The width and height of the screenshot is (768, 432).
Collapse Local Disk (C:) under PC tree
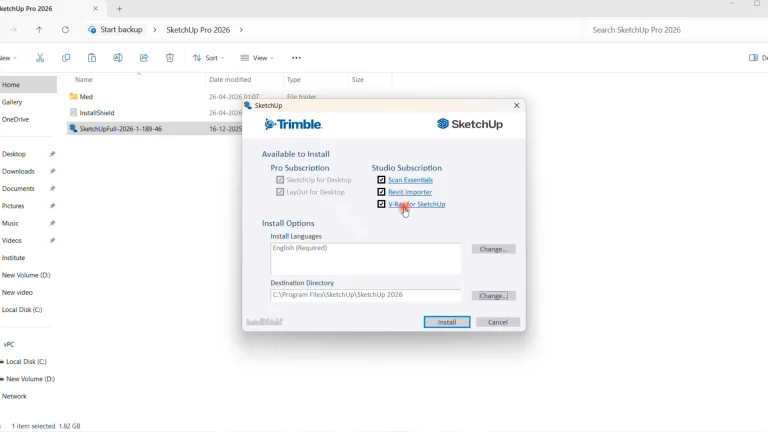[x=2, y=361]
